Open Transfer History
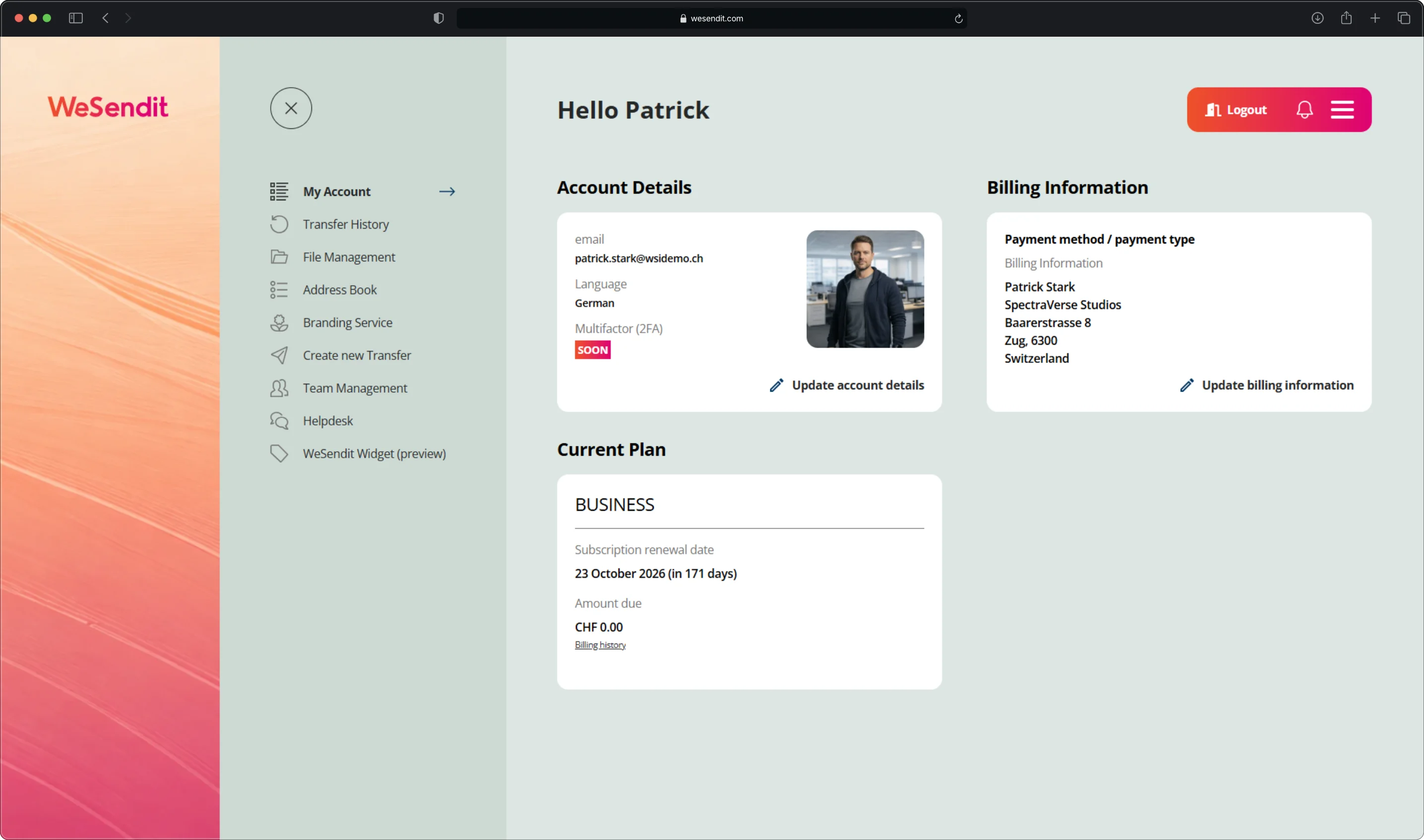The width and height of the screenshot is (1424, 840). pyautogui.click(x=345, y=224)
